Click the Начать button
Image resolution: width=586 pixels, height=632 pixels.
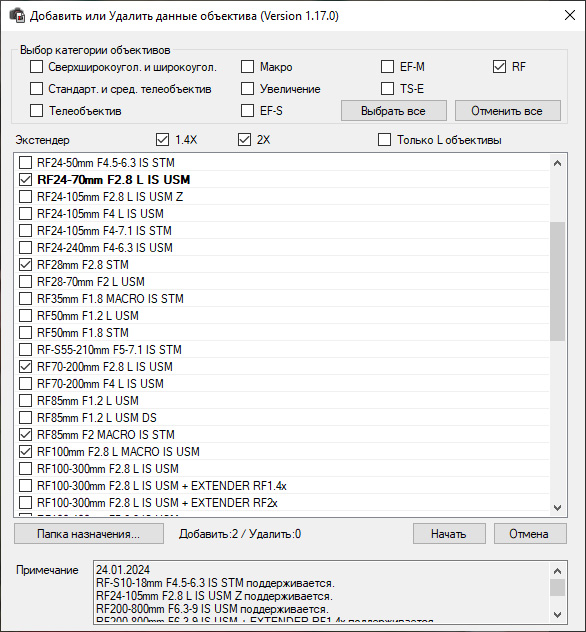coord(449,534)
